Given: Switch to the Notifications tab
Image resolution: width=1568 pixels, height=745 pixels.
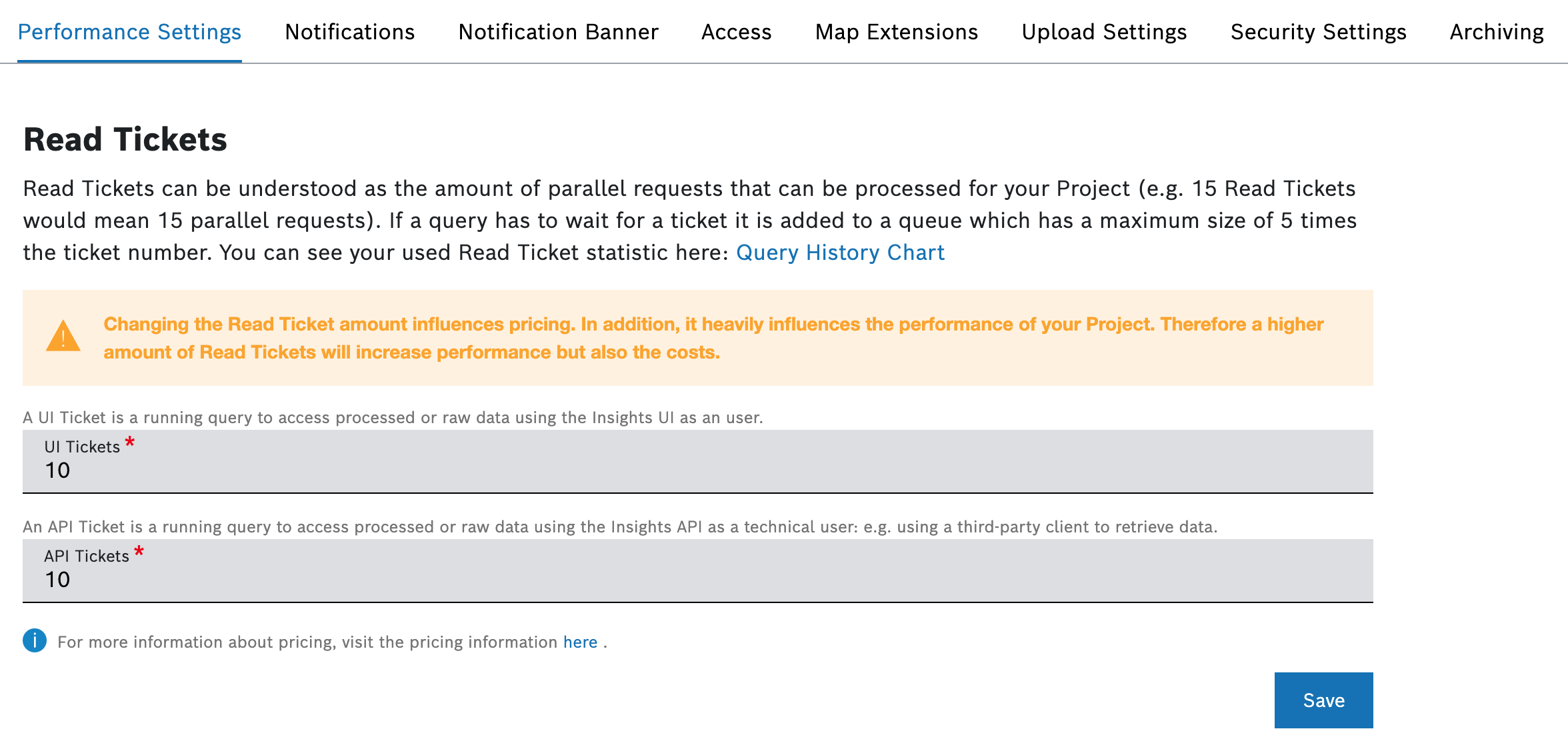Looking at the screenshot, I should (349, 32).
